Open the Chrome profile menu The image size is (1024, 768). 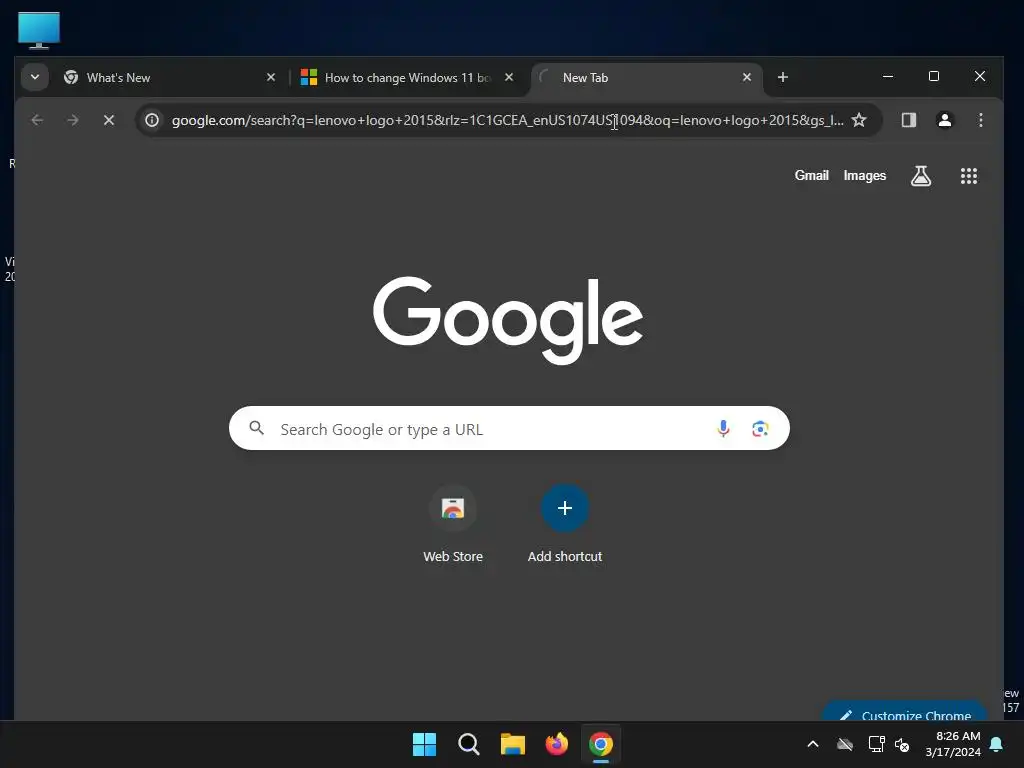[944, 120]
